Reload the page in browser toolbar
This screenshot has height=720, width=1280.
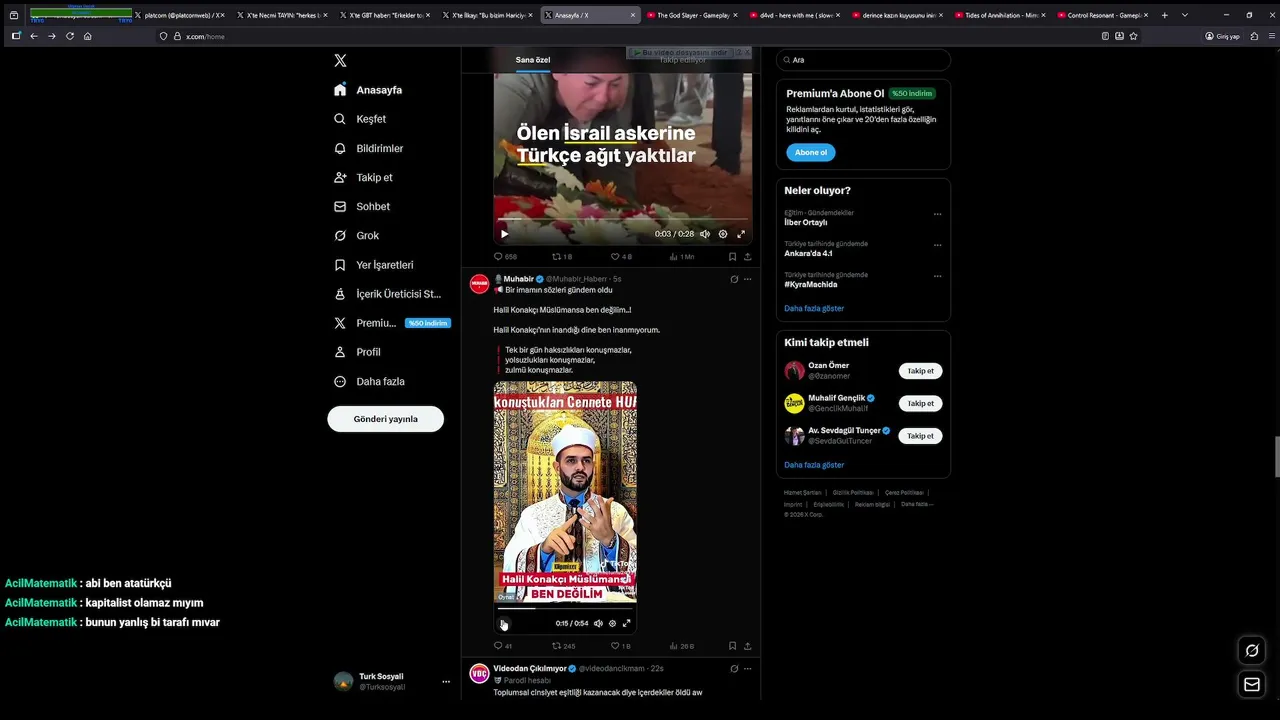click(70, 36)
